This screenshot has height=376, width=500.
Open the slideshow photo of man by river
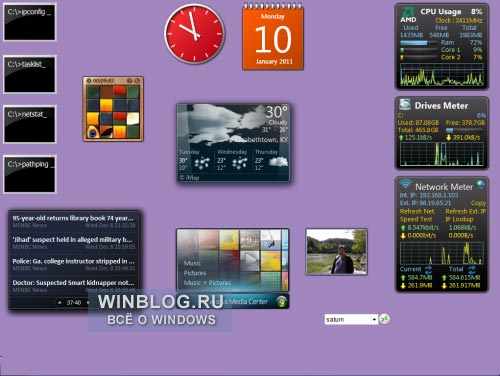pyautogui.click(x=336, y=252)
